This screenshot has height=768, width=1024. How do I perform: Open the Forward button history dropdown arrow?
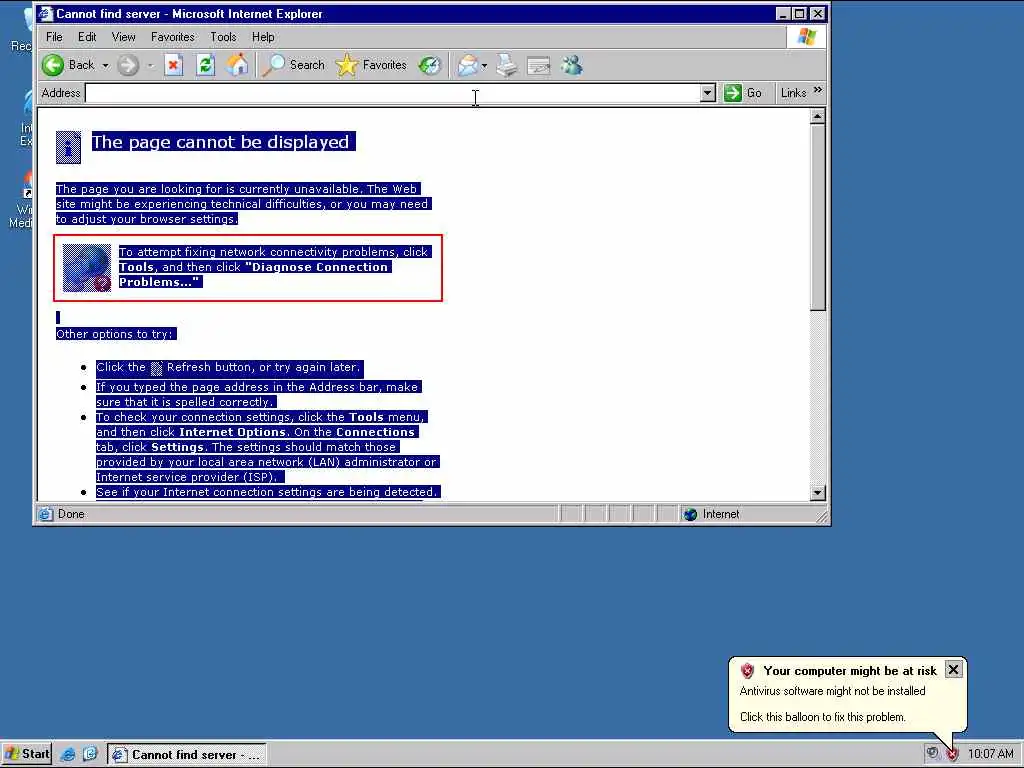pos(150,65)
